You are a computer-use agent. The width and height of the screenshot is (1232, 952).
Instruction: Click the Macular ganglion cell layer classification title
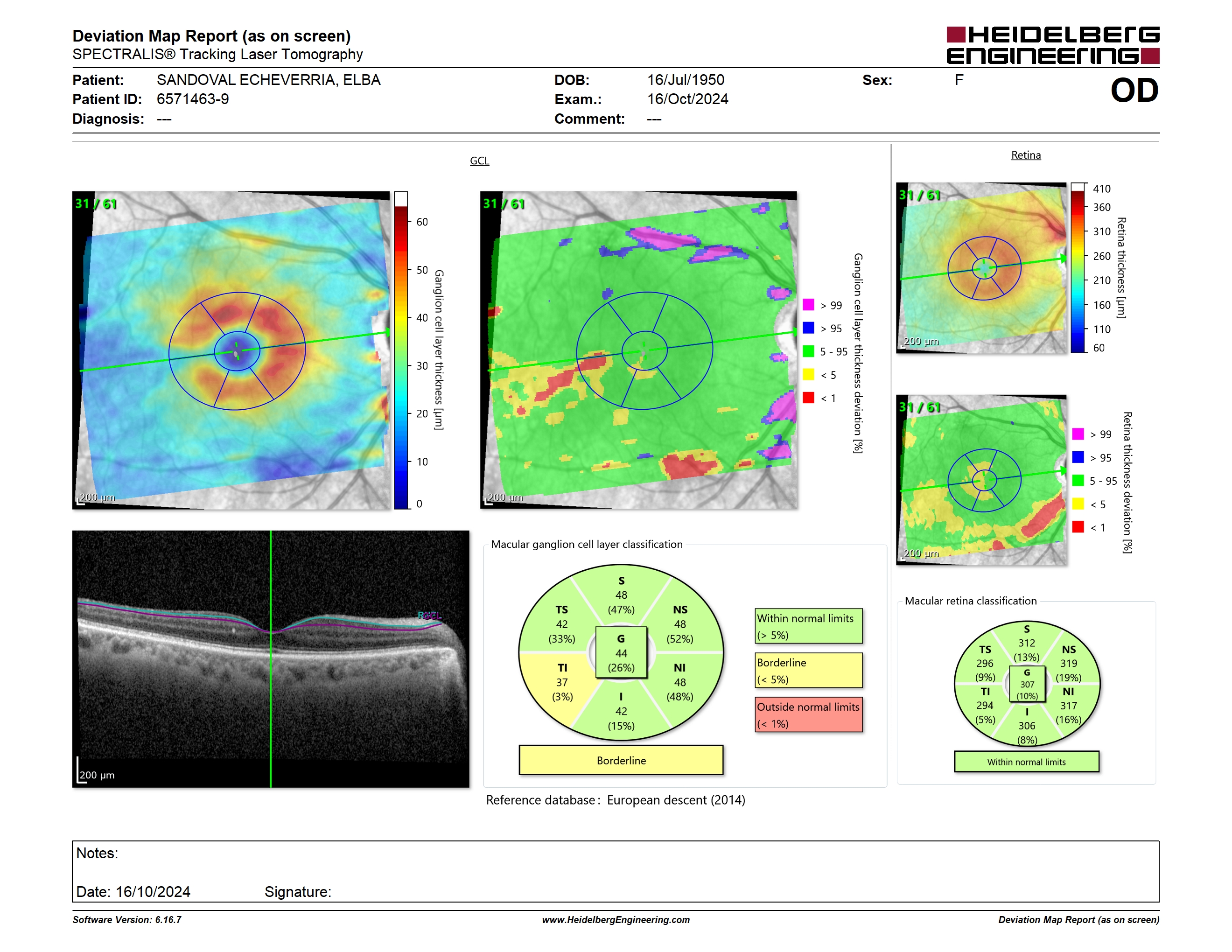587,544
